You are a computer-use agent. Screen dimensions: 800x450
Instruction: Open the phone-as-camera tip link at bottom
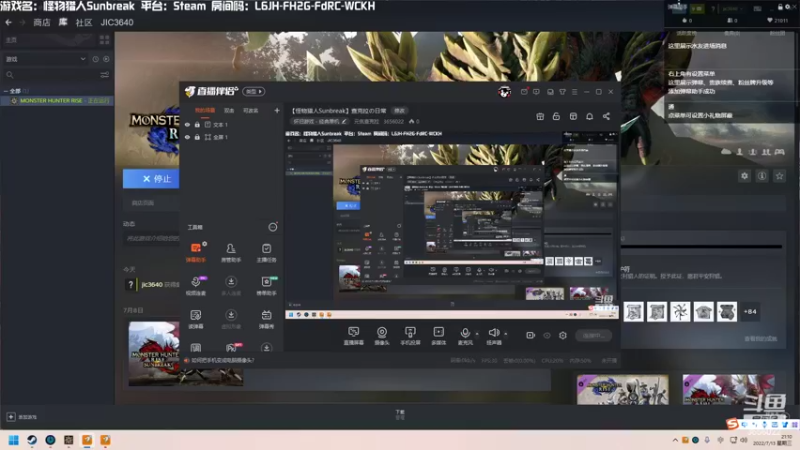(x=222, y=360)
